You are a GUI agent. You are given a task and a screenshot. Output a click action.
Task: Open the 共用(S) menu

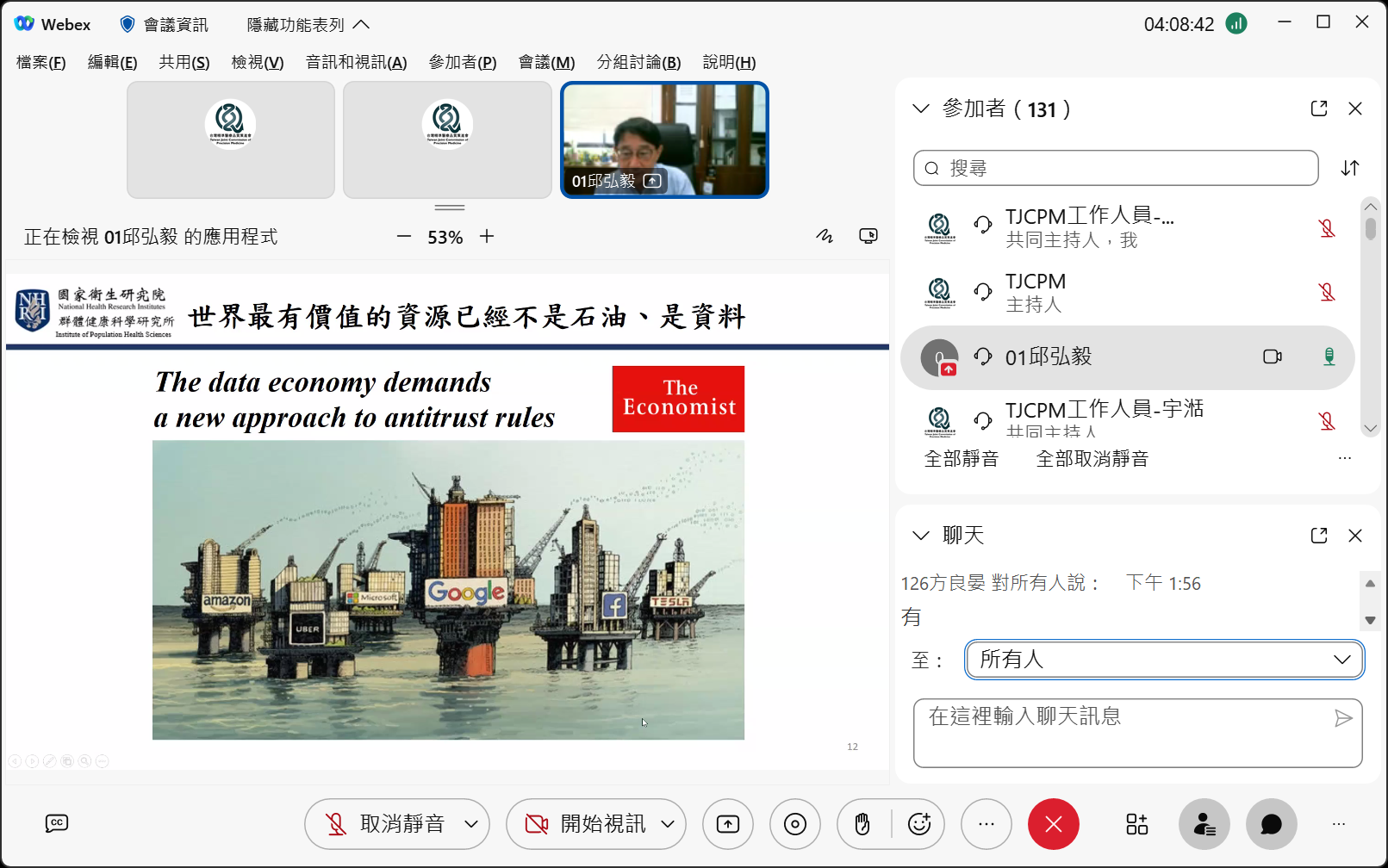click(x=184, y=62)
